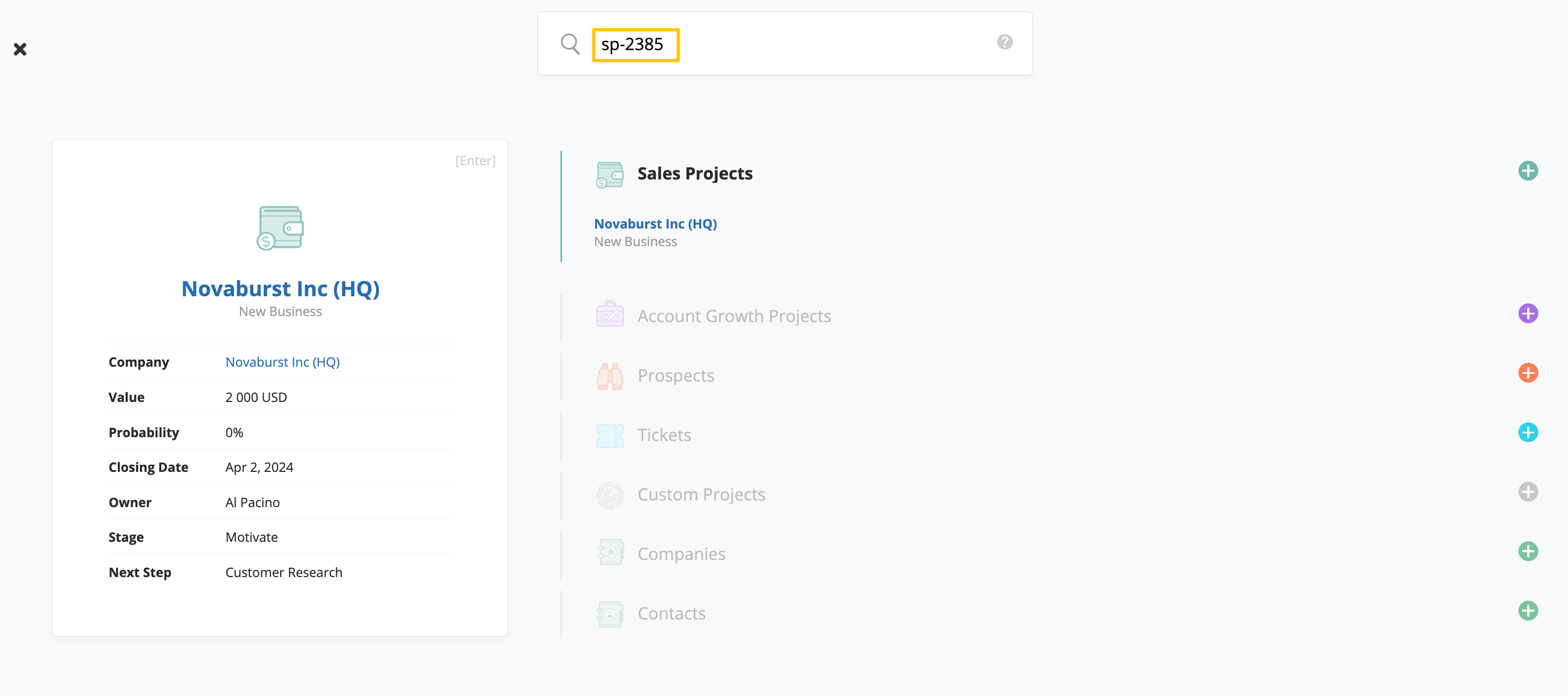Click the New Business subtitle under the result
1568x696 pixels.
point(635,242)
